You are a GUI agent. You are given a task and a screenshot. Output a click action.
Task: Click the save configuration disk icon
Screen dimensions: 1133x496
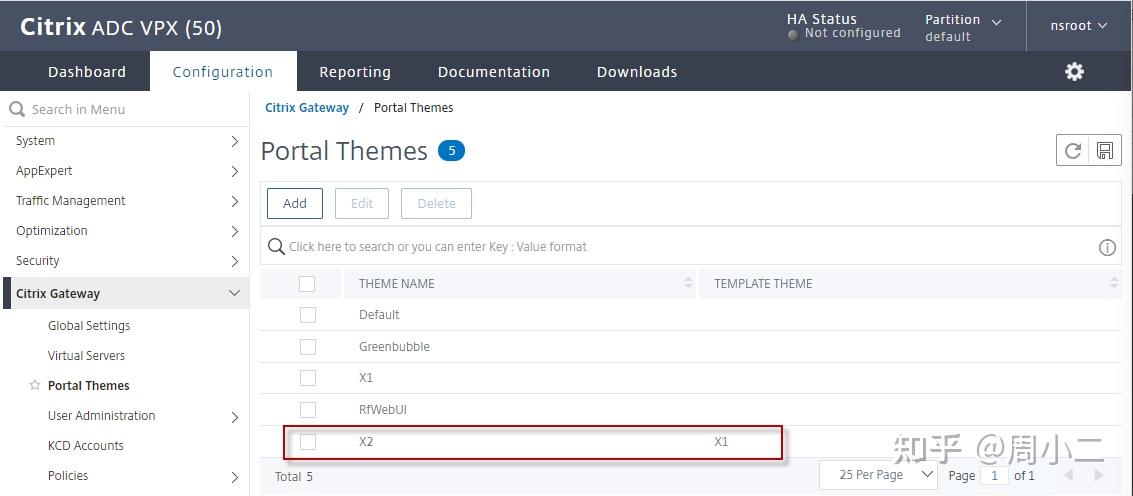tap(1105, 150)
